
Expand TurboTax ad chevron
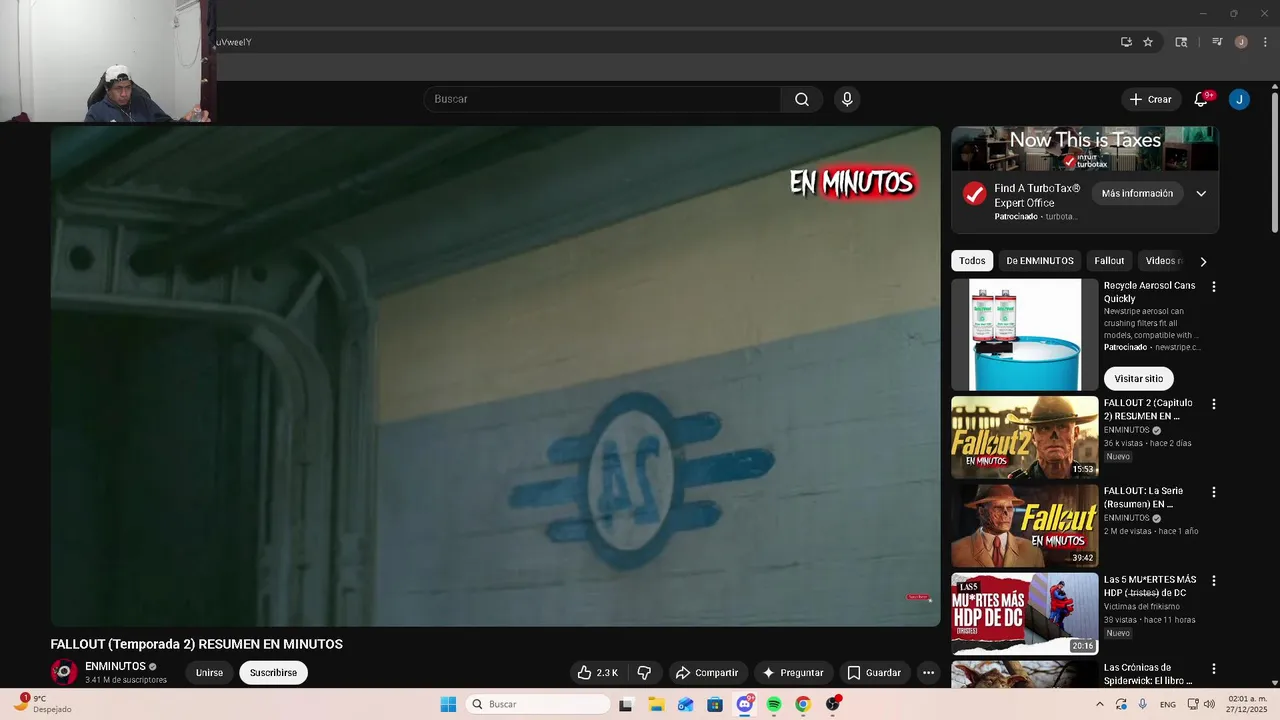point(1201,193)
